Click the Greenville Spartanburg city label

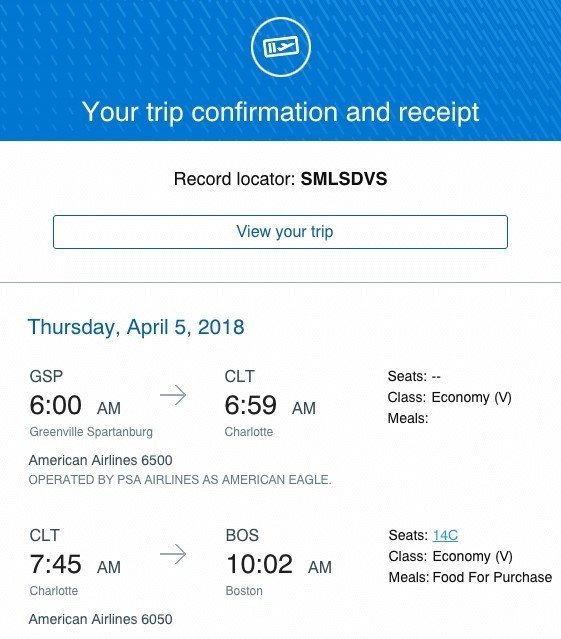(91, 432)
